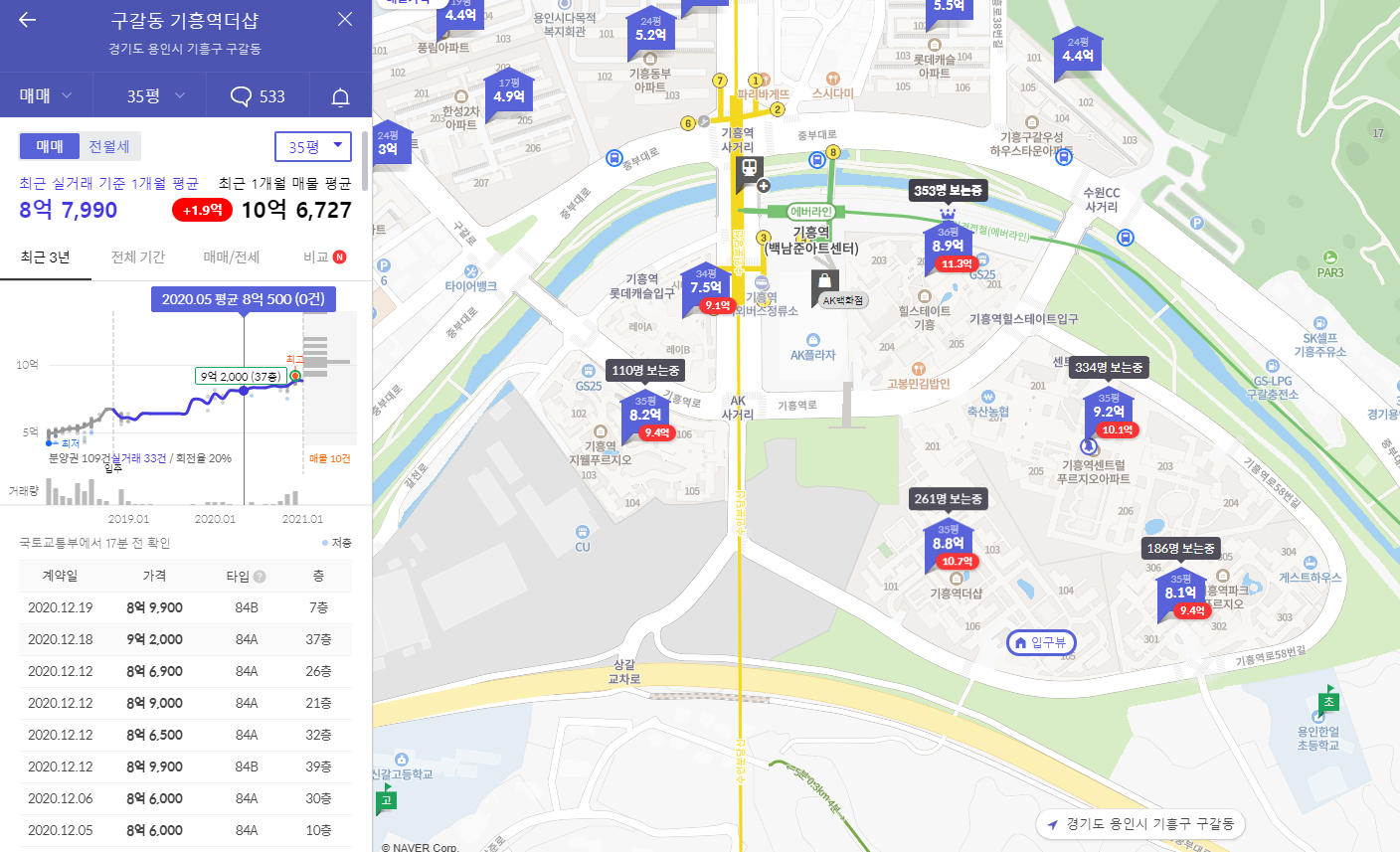The image size is (1400, 852).
Task: Click the 기흥역 subway station icon
Action: [x=749, y=170]
